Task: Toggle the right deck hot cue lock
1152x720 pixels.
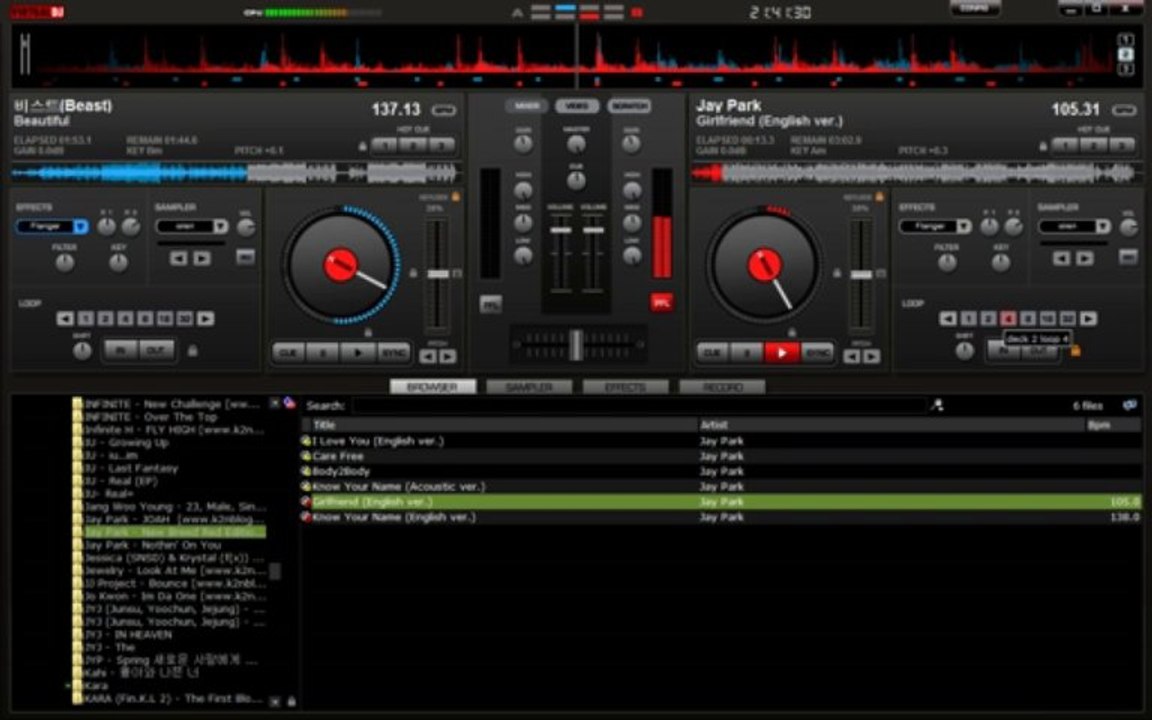Action: coord(1043,146)
